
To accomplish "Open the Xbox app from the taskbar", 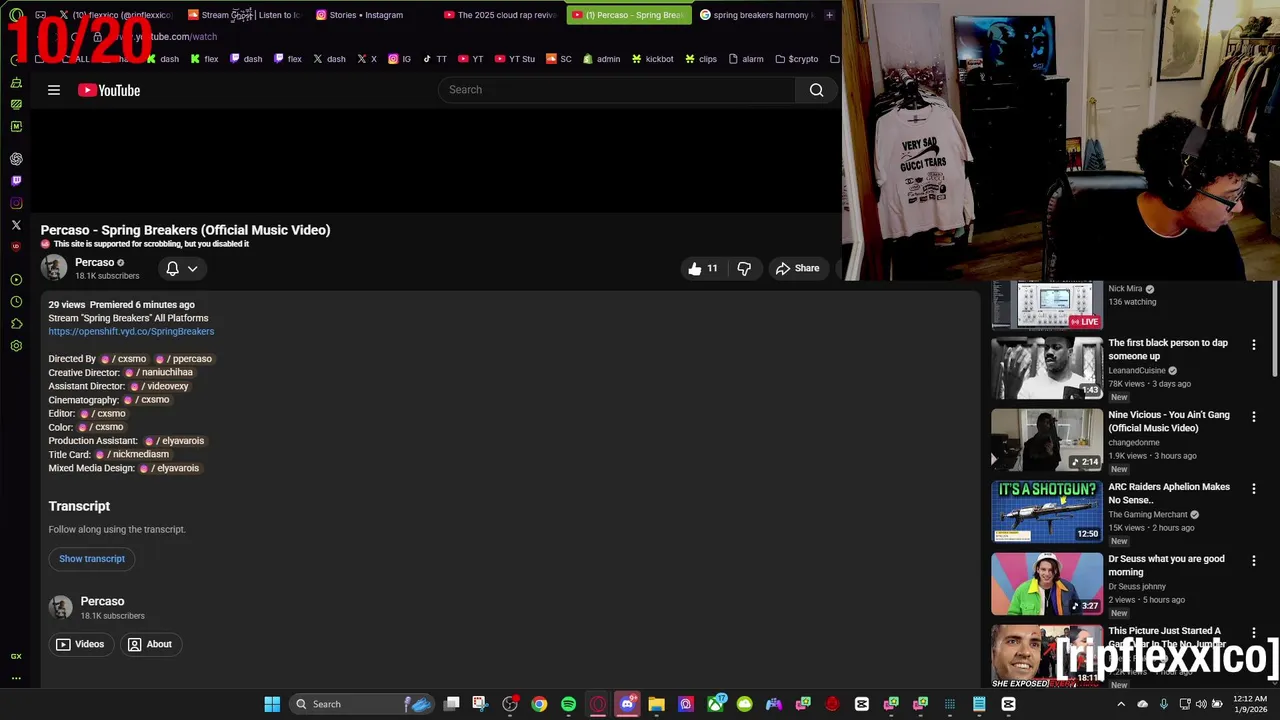I will [715, 704].
